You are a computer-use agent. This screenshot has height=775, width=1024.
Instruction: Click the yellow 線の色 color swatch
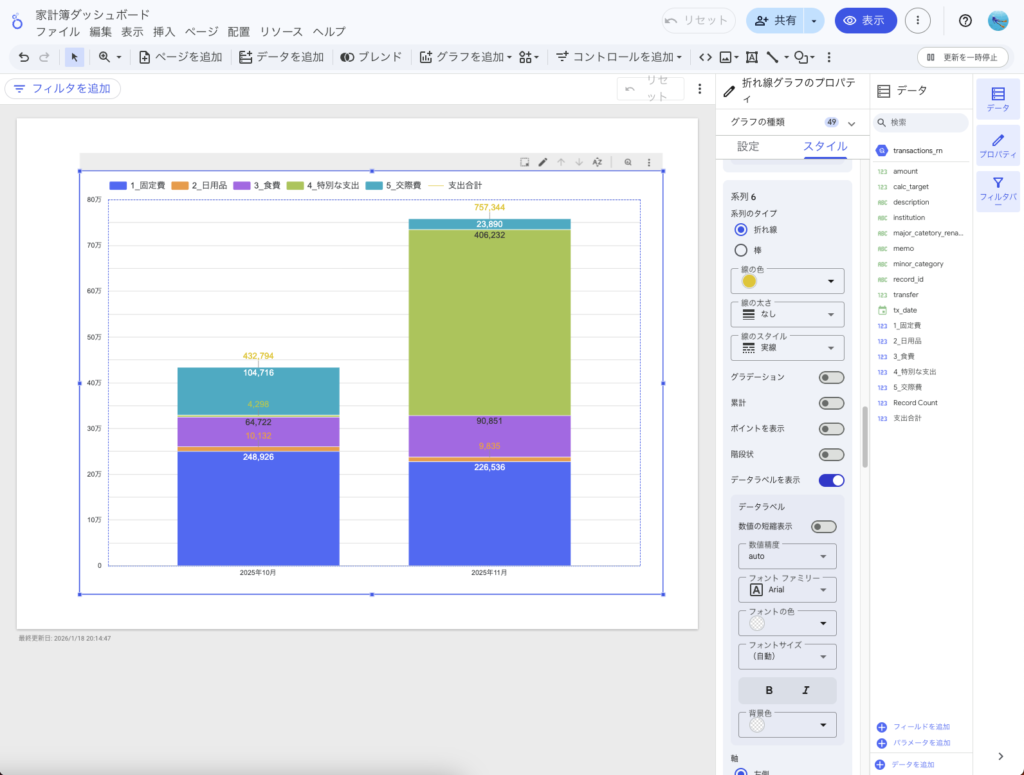749,281
